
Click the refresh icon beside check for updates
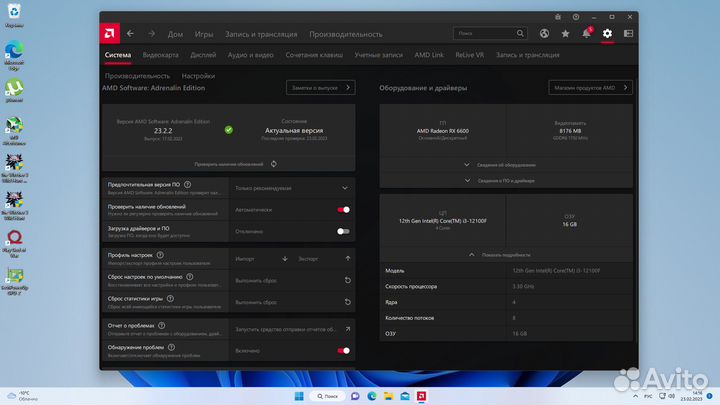click(x=274, y=164)
